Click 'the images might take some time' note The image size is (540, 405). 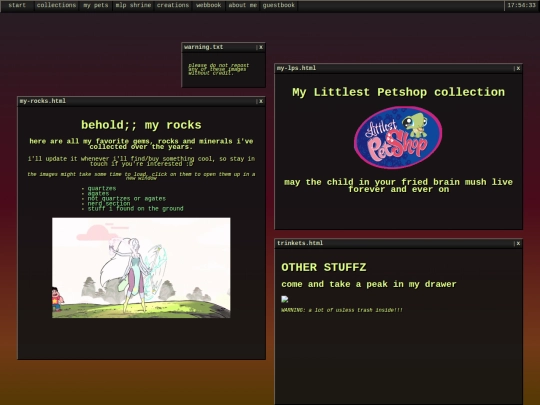141,176
